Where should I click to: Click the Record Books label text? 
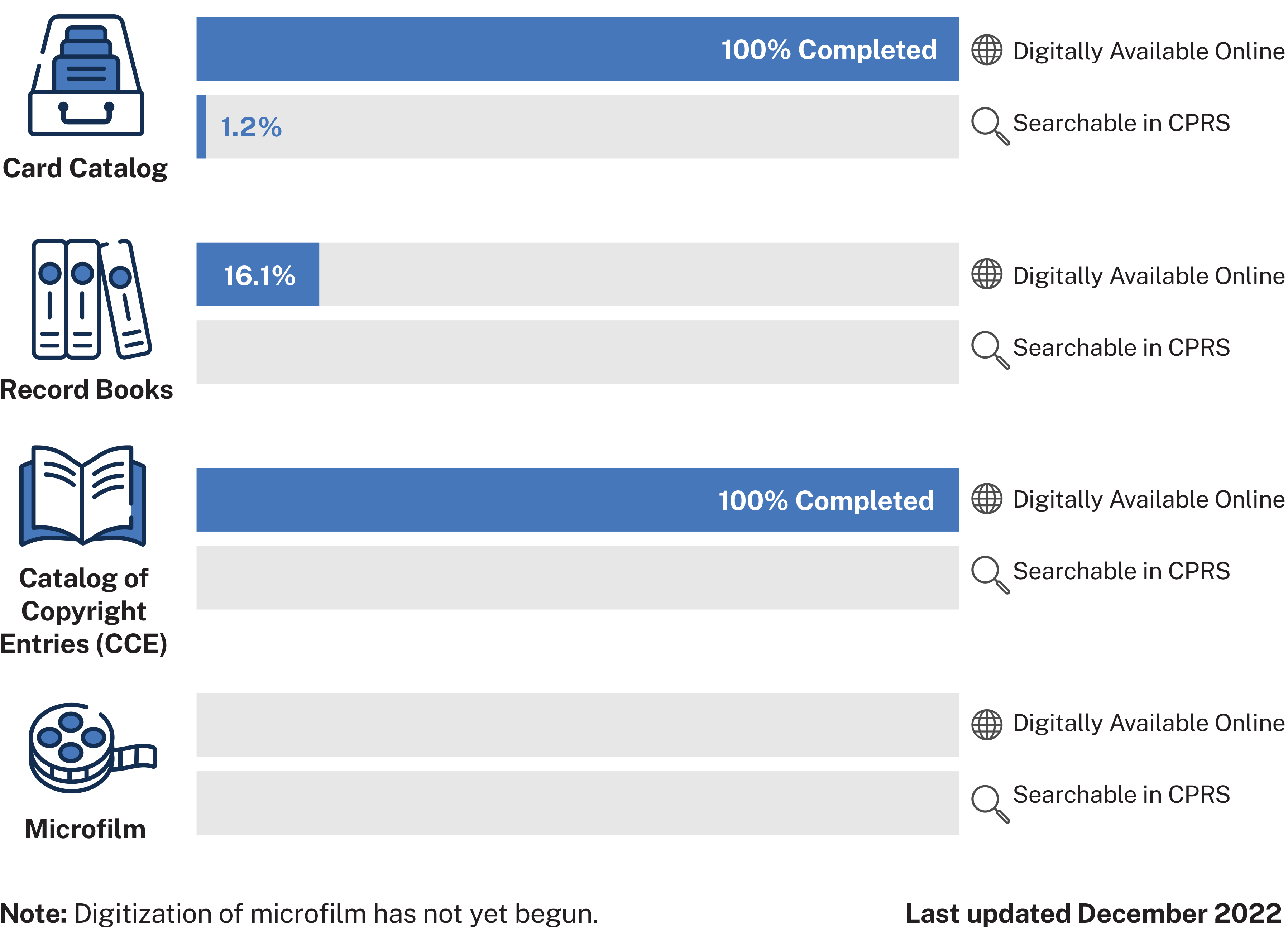86,390
